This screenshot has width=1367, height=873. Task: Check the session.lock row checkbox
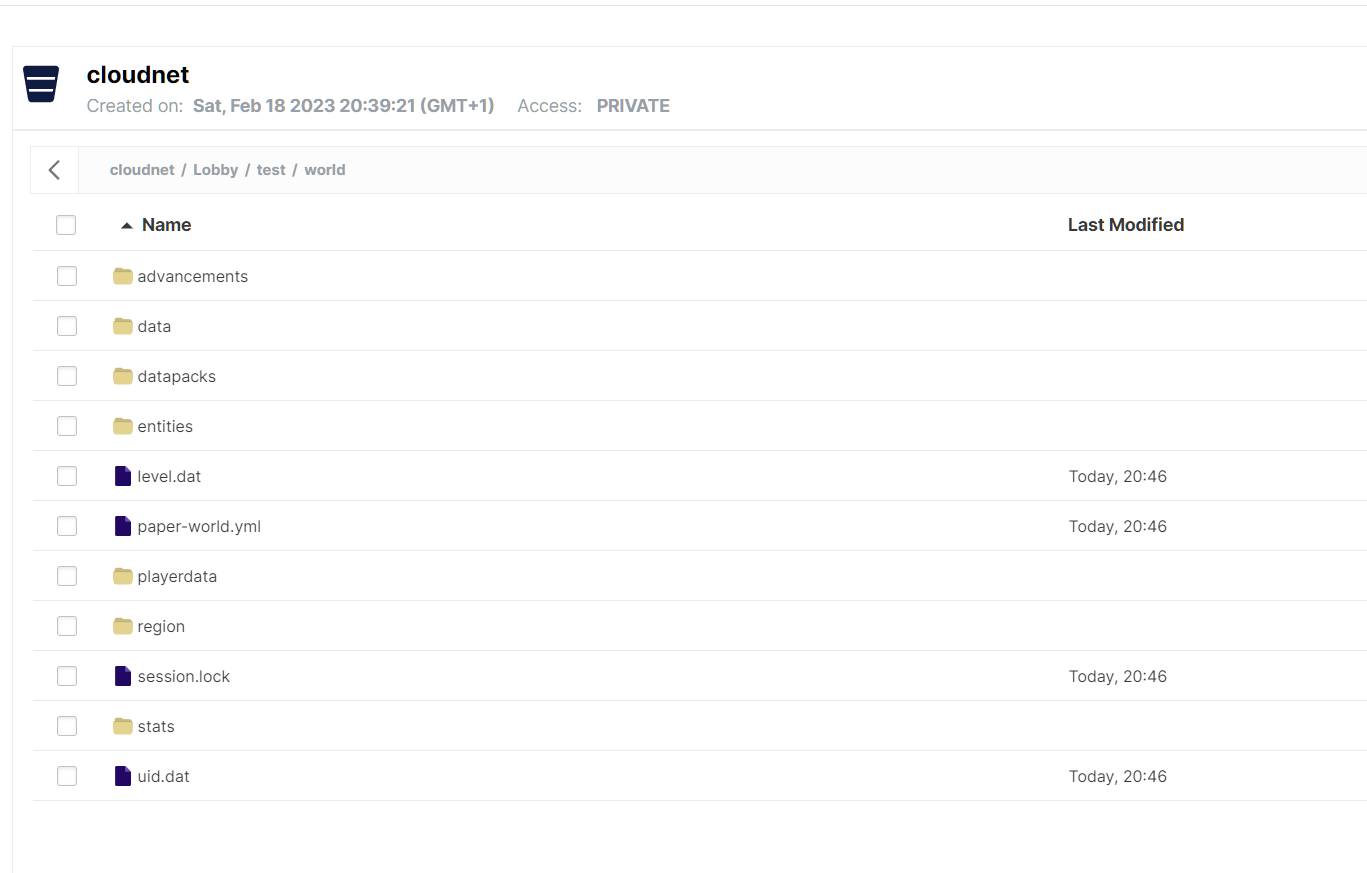(67, 676)
